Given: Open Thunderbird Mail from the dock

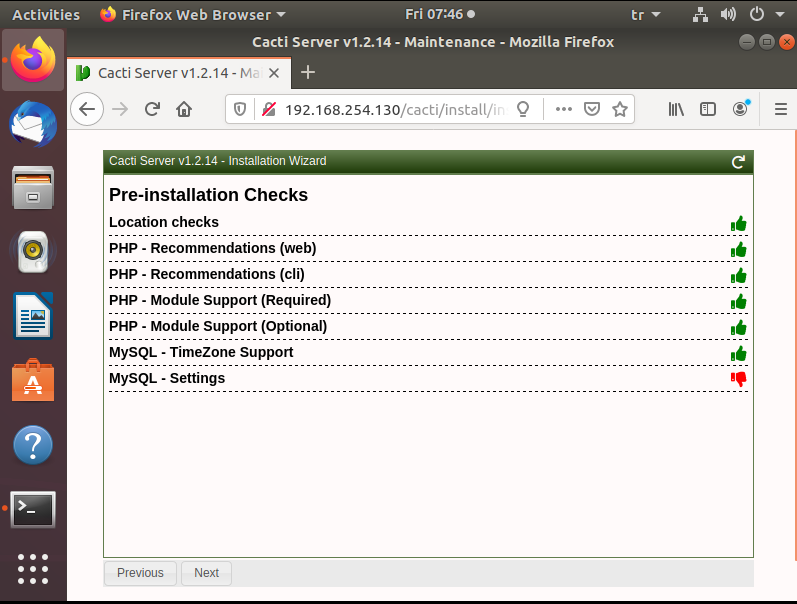Looking at the screenshot, I should coord(33,124).
